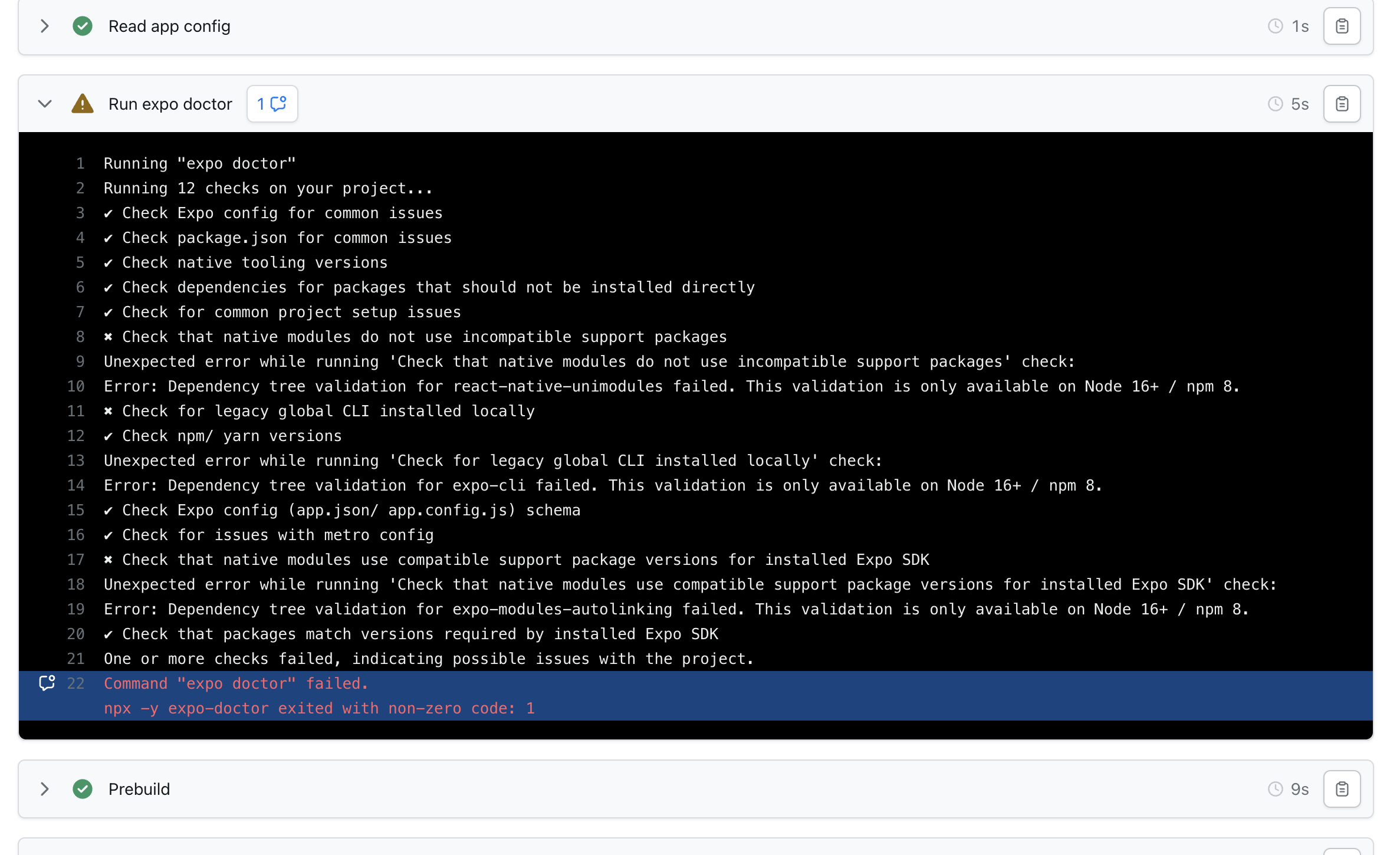This screenshot has width=1400, height=855.
Task: Click line Check npm/ yarn versions
Action: 223,436
